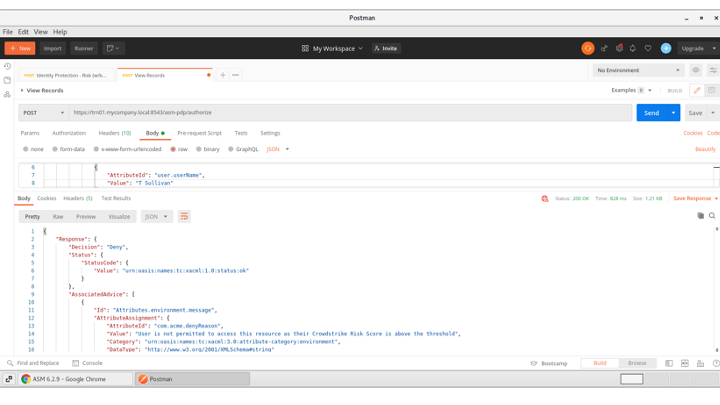Image resolution: width=720 pixels, height=405 pixels.
Task: Click the sync status icon
Action: (x=588, y=48)
